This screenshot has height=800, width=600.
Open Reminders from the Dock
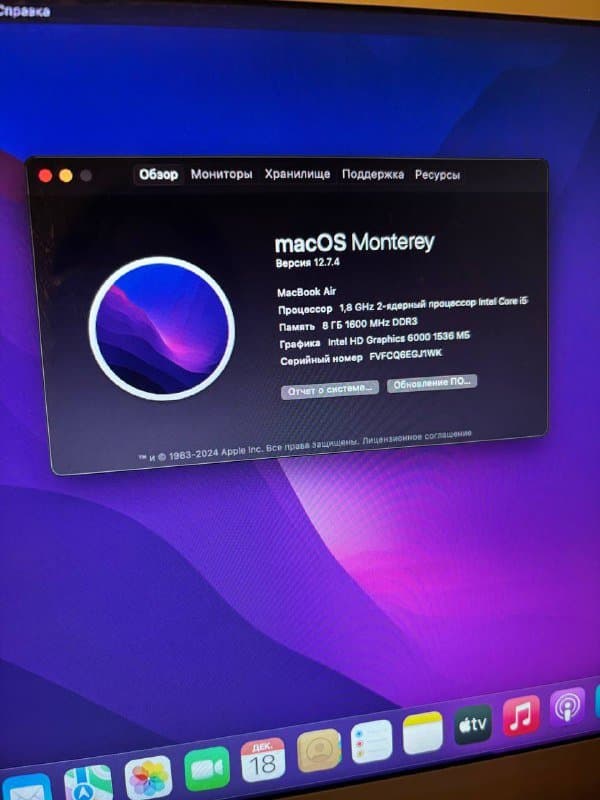[x=371, y=741]
